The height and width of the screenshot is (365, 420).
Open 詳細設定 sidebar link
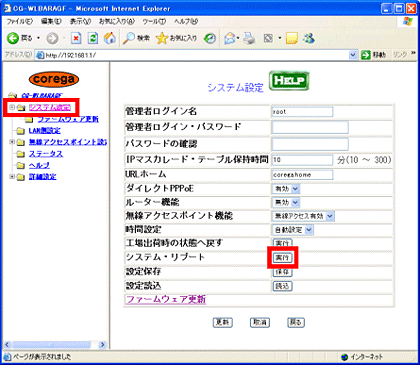43,177
